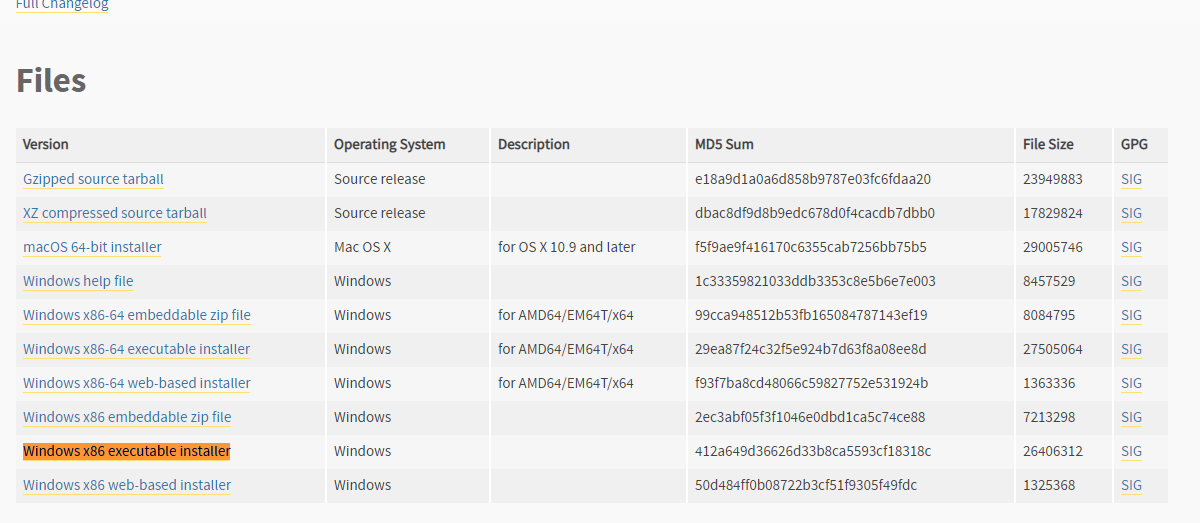Viewport: 1200px width, 523px height.
Task: Open the Full Changelog link
Action: [x=62, y=5]
